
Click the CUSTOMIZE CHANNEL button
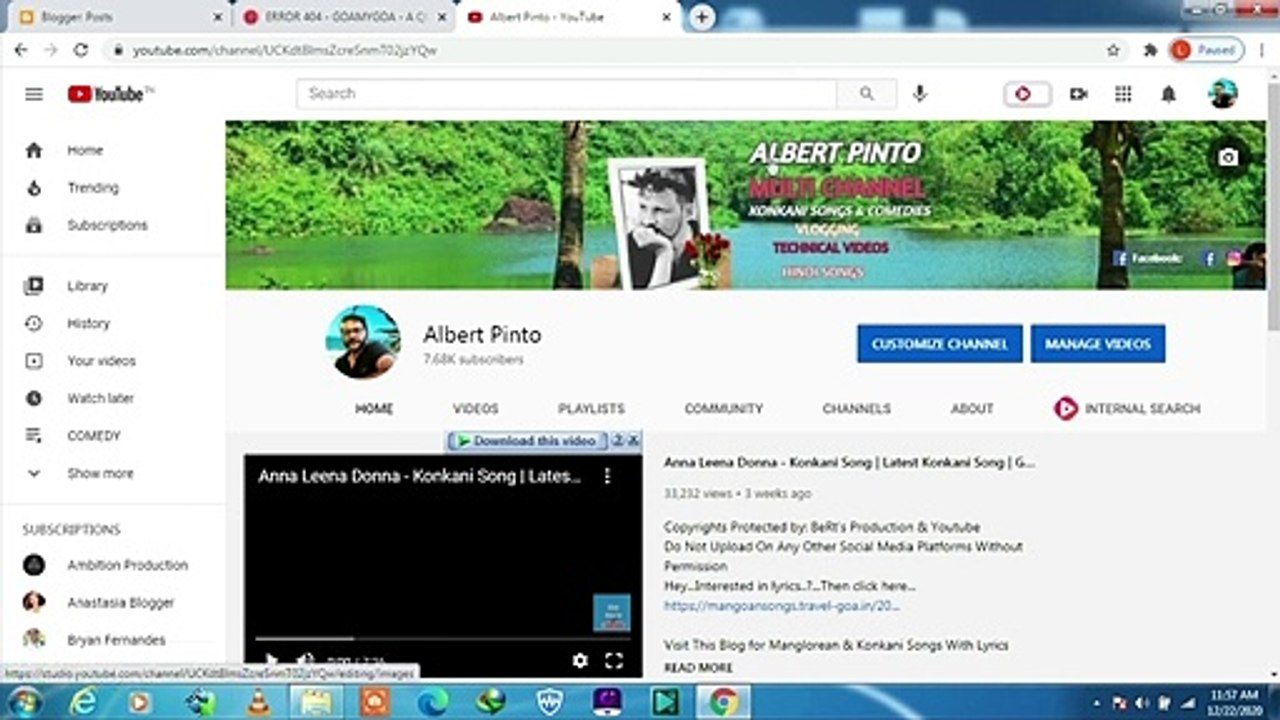point(939,343)
